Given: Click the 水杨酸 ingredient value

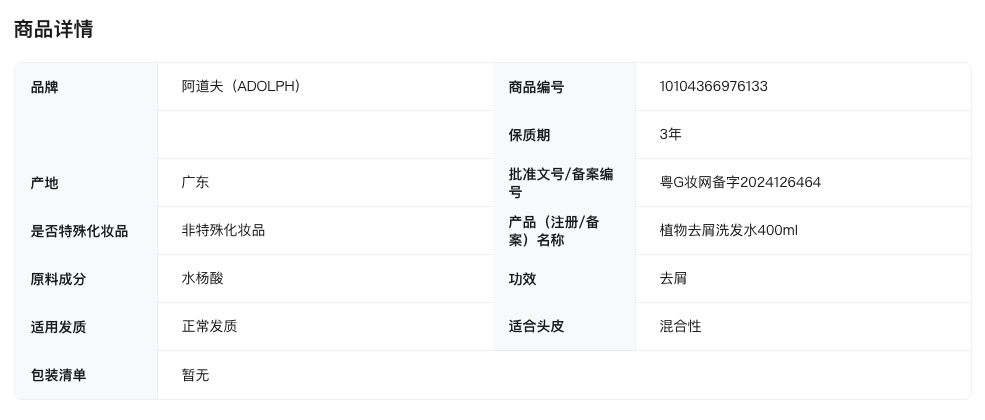Looking at the screenshot, I should pyautogui.click(x=202, y=278).
